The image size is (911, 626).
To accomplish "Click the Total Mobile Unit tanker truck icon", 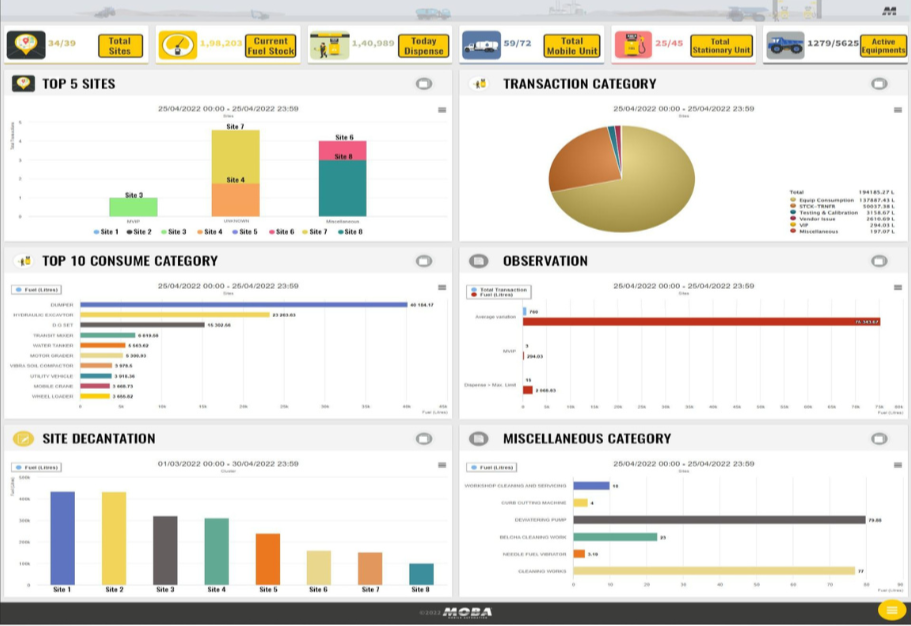I will click(481, 45).
